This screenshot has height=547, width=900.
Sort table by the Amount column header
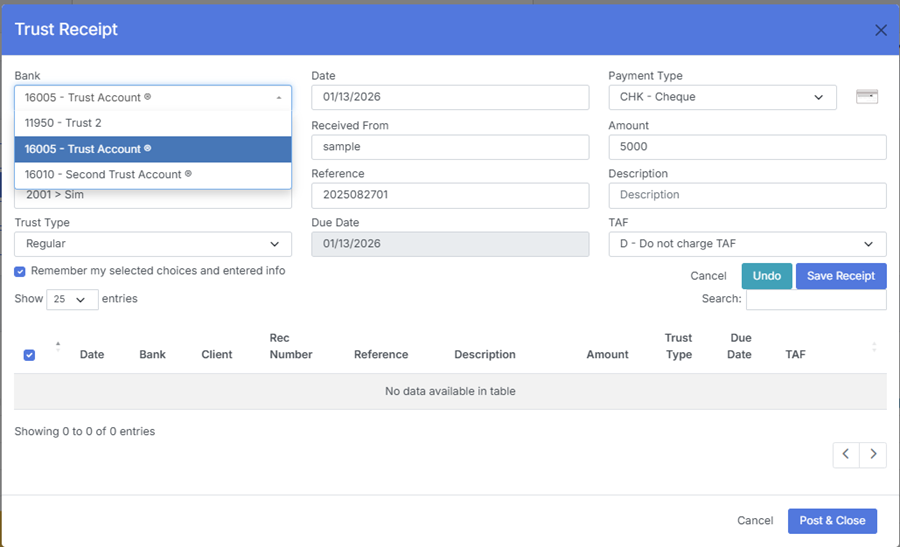coord(607,355)
